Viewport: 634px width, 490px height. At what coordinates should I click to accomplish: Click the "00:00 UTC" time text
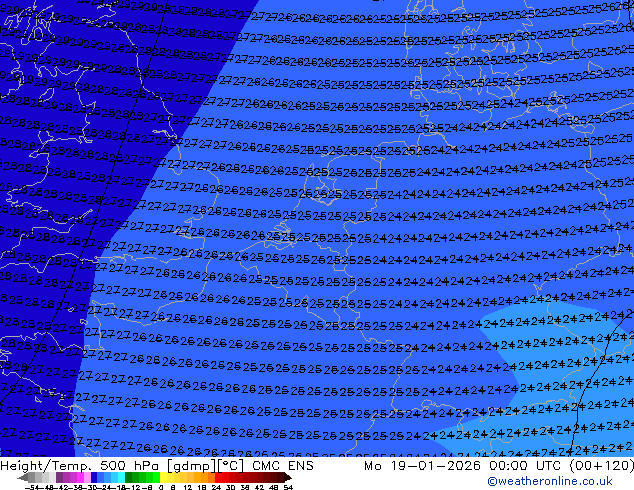[x=527, y=466]
